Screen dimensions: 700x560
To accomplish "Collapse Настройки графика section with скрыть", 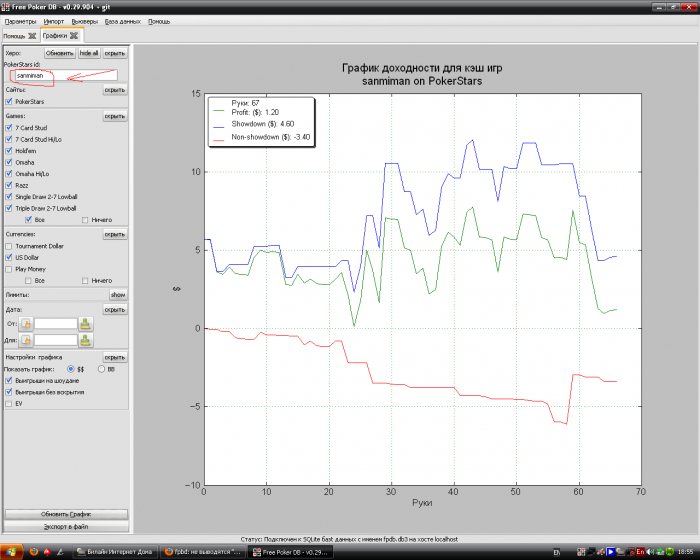I will click(x=115, y=357).
